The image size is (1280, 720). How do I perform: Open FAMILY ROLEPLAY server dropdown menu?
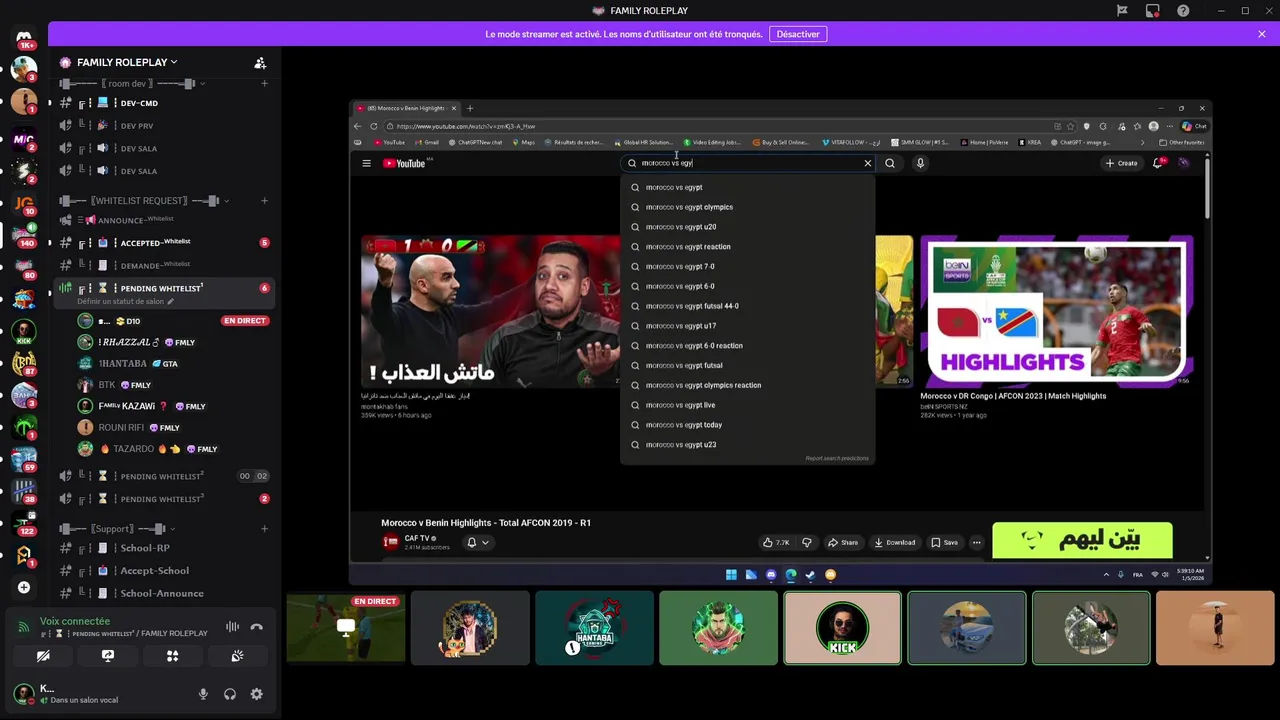pyautogui.click(x=127, y=62)
